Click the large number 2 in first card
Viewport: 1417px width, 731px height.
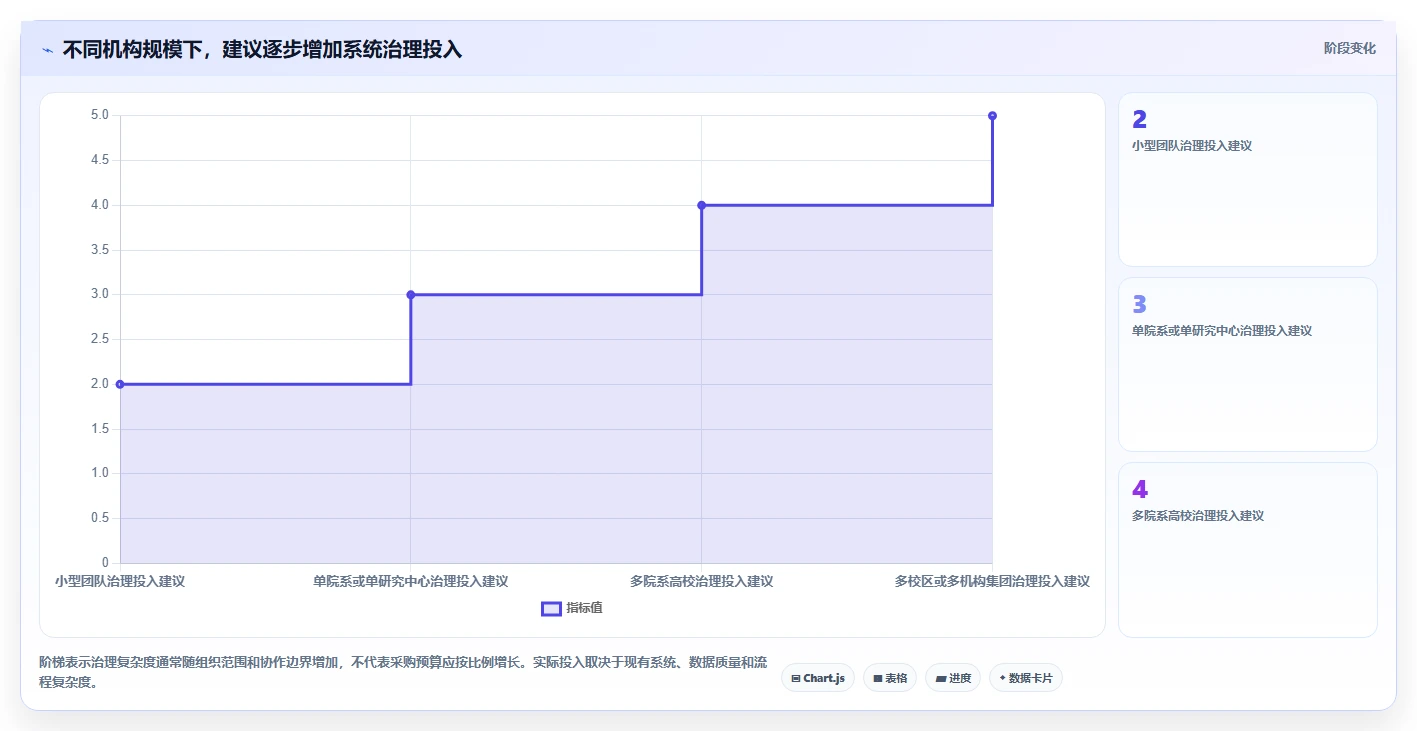1139,120
